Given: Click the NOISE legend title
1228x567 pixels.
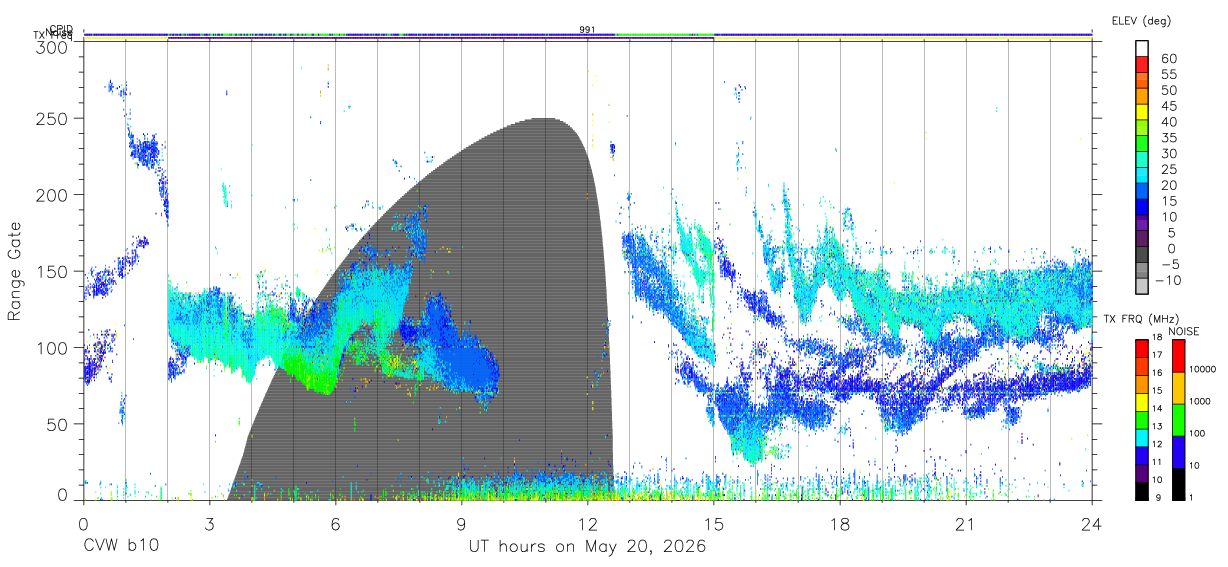Looking at the screenshot, I should tap(1185, 331).
